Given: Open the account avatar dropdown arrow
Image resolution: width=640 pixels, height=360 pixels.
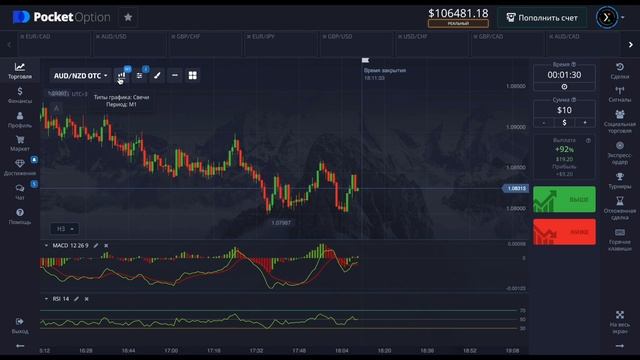Looking at the screenshot, I should (622, 18).
